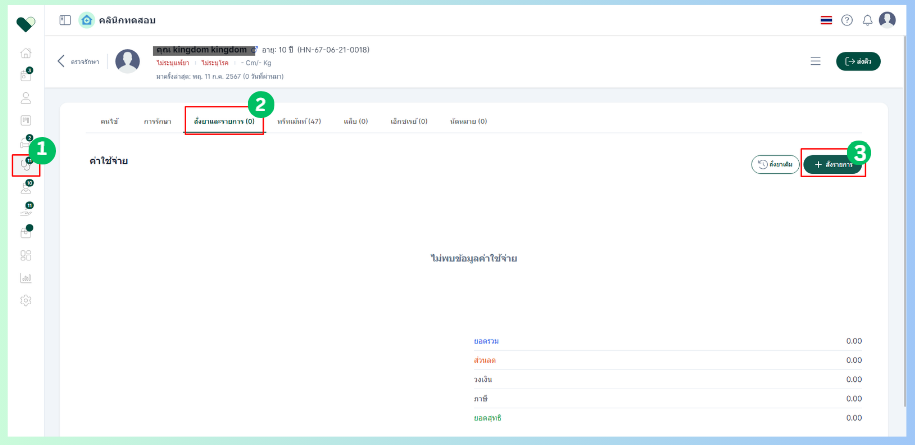This screenshot has width=915, height=445.
Task: Toggle the sidebar panel icon in top bar
Action: 65,20
